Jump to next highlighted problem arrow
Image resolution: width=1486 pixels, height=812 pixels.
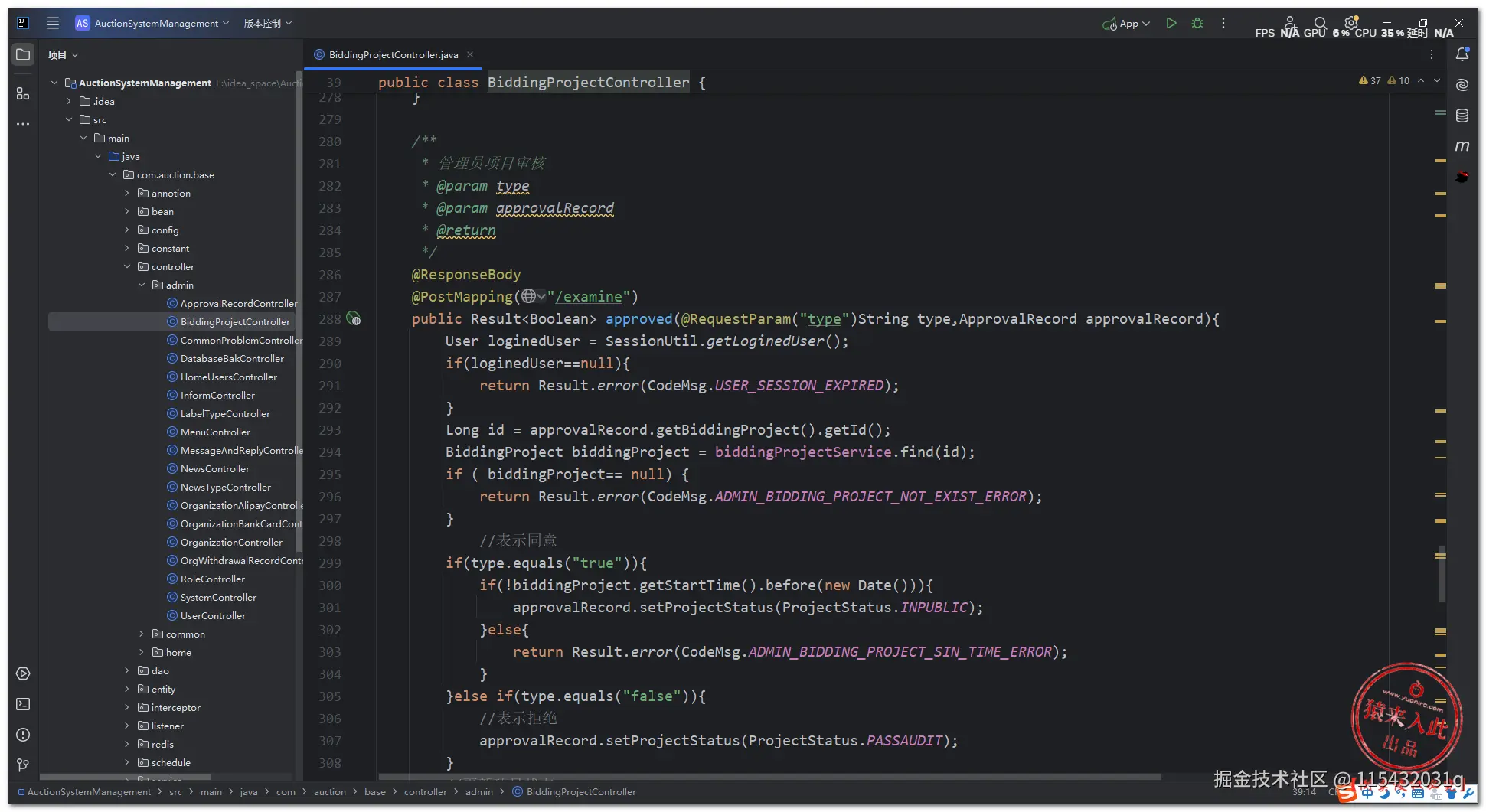click(x=1437, y=80)
